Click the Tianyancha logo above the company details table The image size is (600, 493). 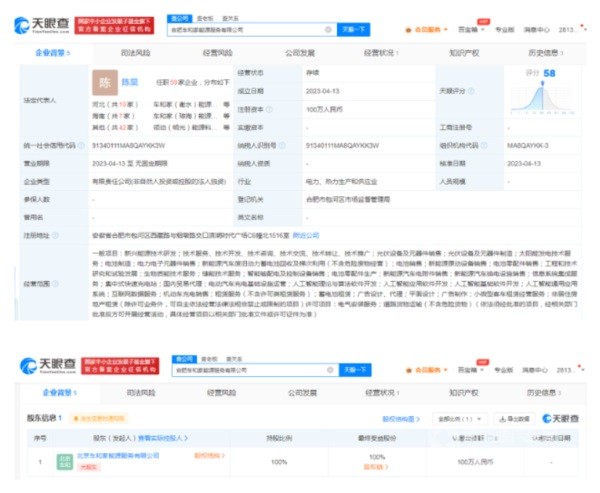(x=41, y=25)
